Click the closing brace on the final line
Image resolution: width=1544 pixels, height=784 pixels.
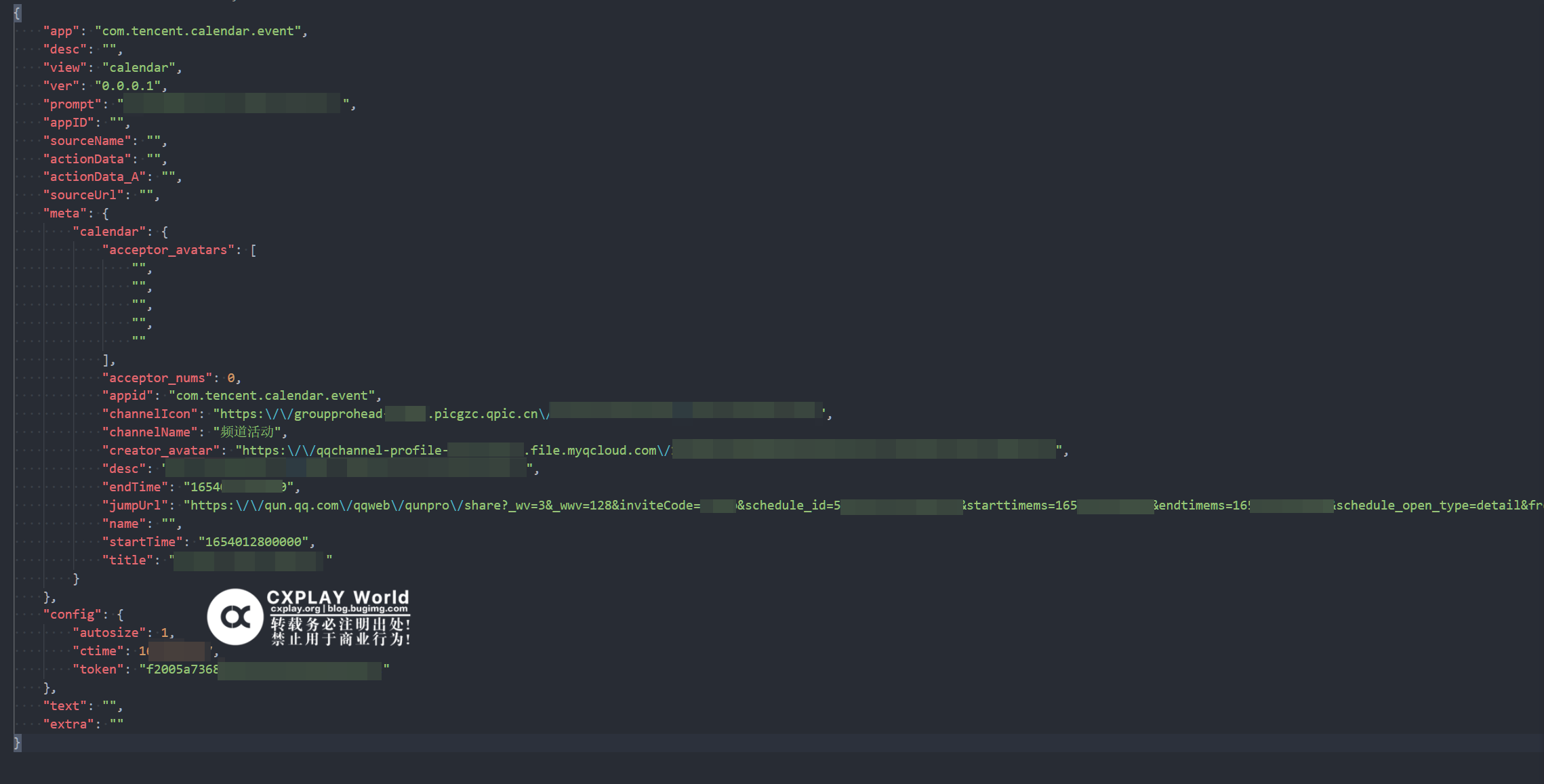[17, 743]
